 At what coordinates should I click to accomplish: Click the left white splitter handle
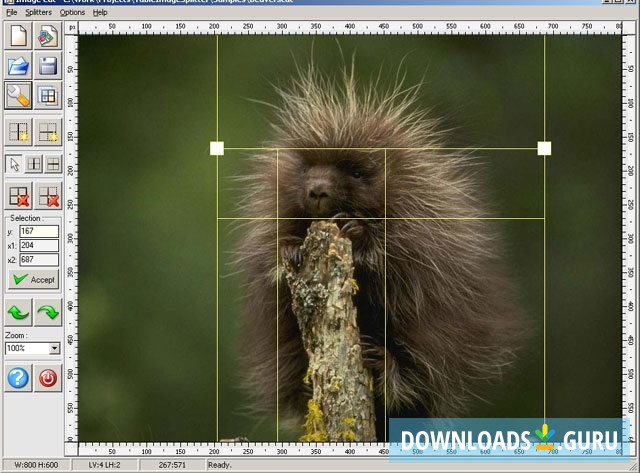[217, 148]
